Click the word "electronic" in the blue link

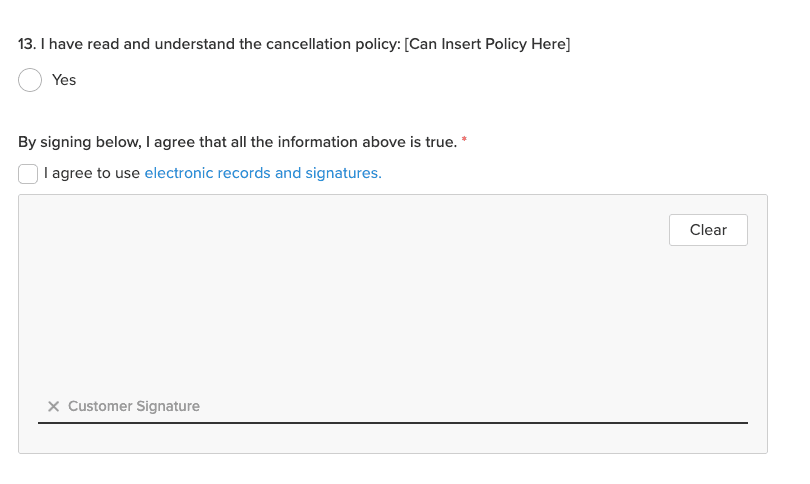tap(178, 173)
